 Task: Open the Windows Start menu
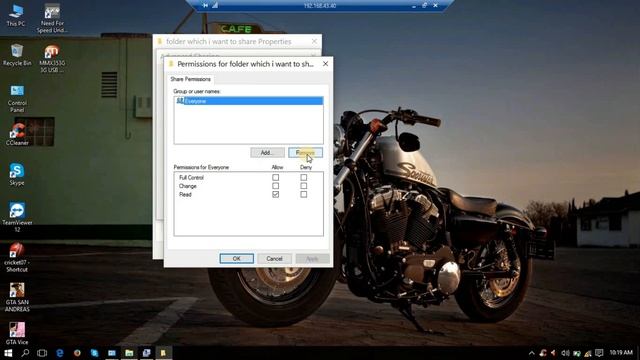coord(8,353)
